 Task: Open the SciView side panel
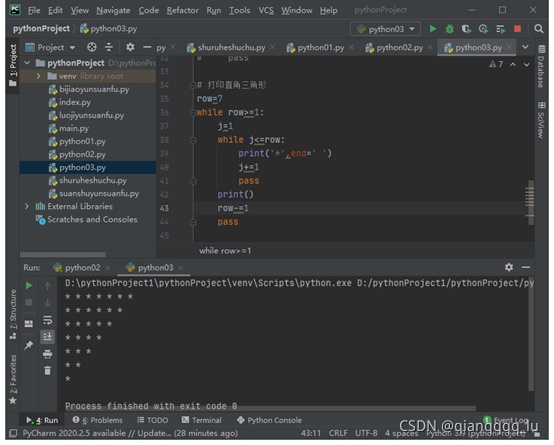(x=541, y=121)
